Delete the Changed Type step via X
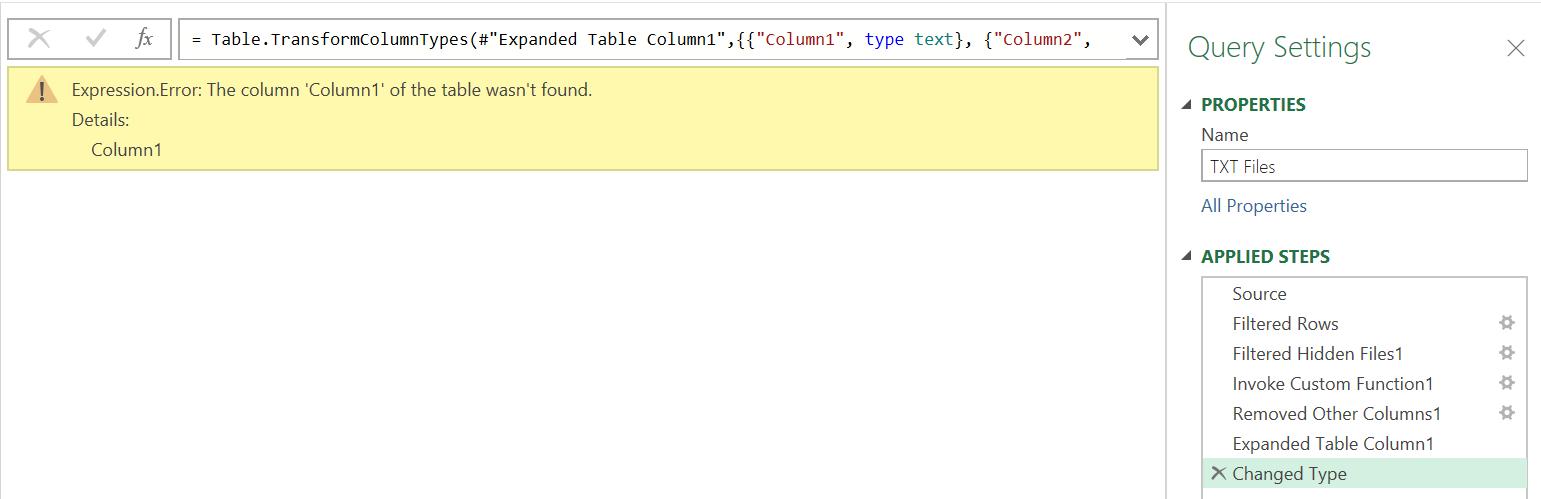Screen dimensions: 1541x499 tap(1218, 473)
